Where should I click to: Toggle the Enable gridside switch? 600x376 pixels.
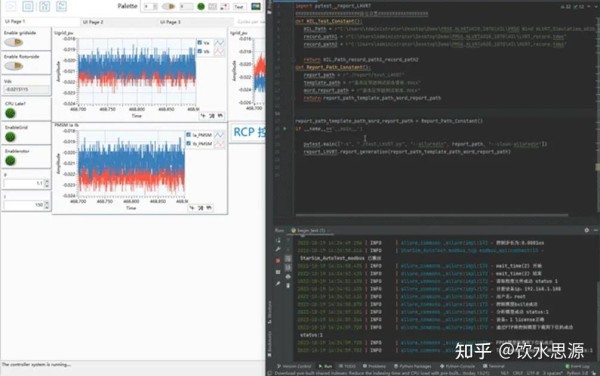[x=14, y=42]
